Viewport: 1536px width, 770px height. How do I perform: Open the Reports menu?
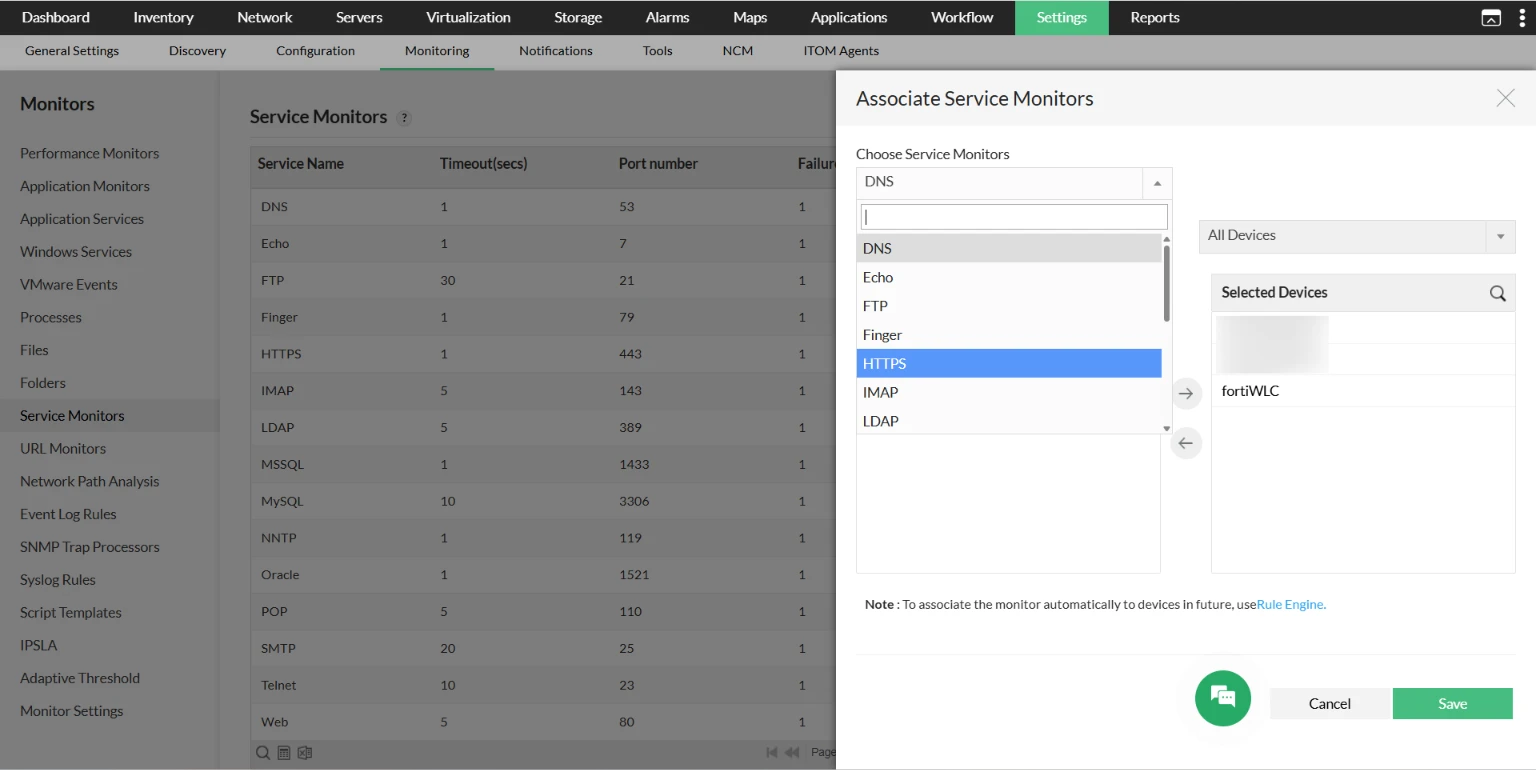pos(1155,17)
